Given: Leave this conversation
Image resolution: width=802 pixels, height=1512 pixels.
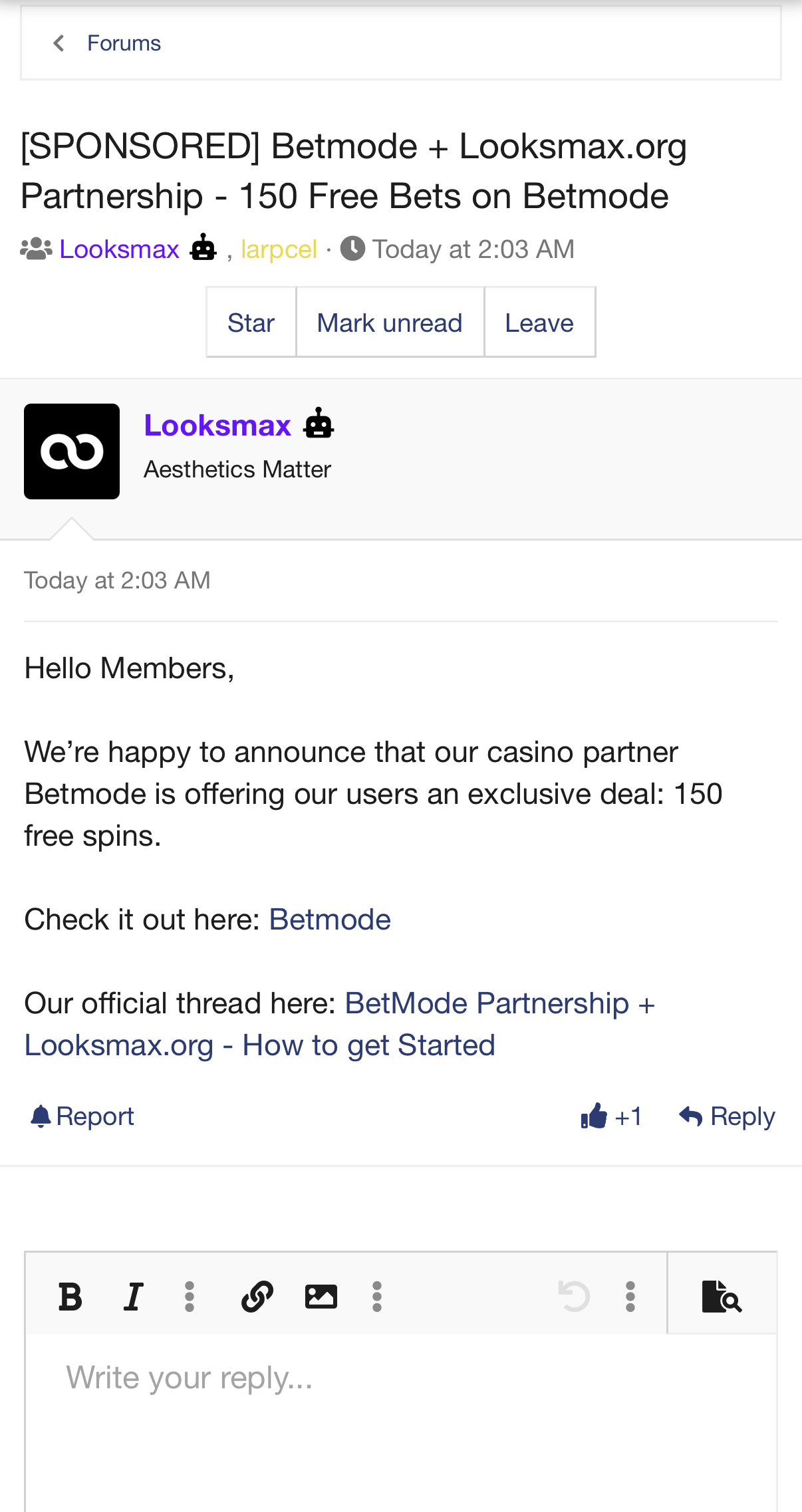Looking at the screenshot, I should [x=539, y=322].
